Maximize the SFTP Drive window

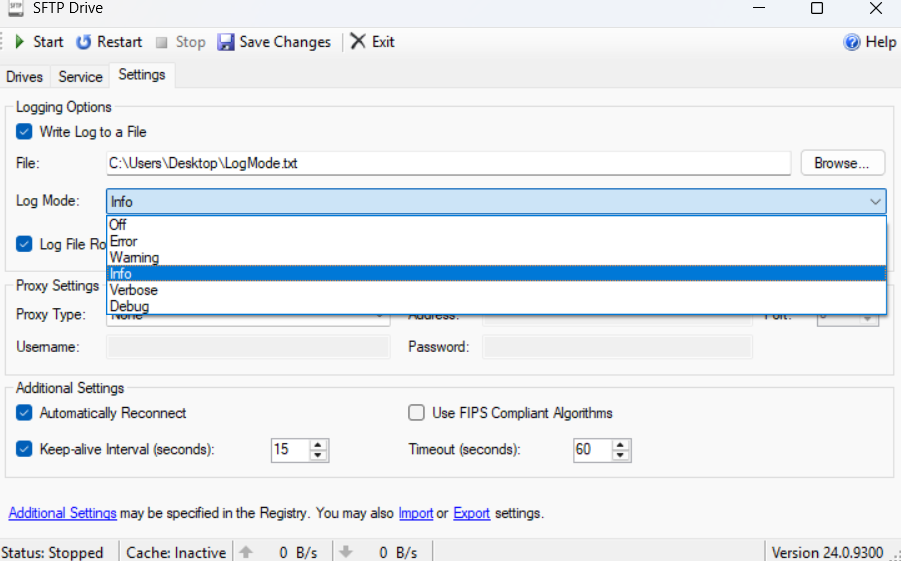(x=817, y=8)
